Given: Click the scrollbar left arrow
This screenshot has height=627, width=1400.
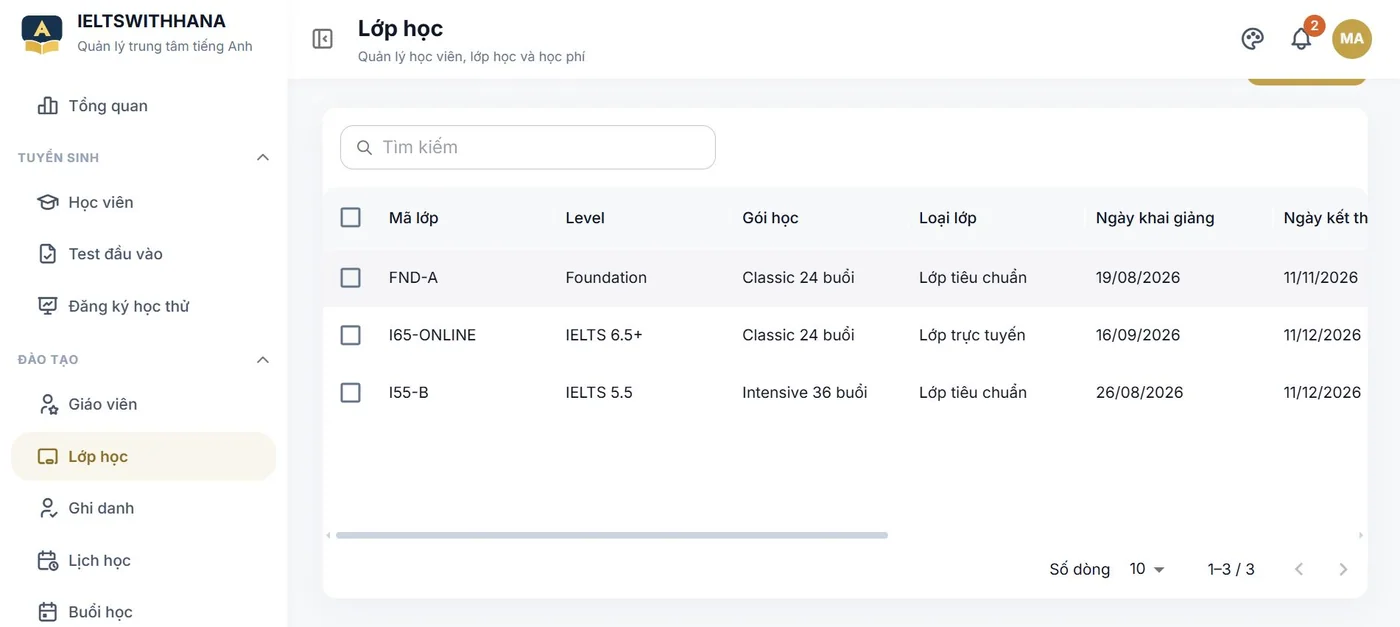Looking at the screenshot, I should click(x=329, y=535).
